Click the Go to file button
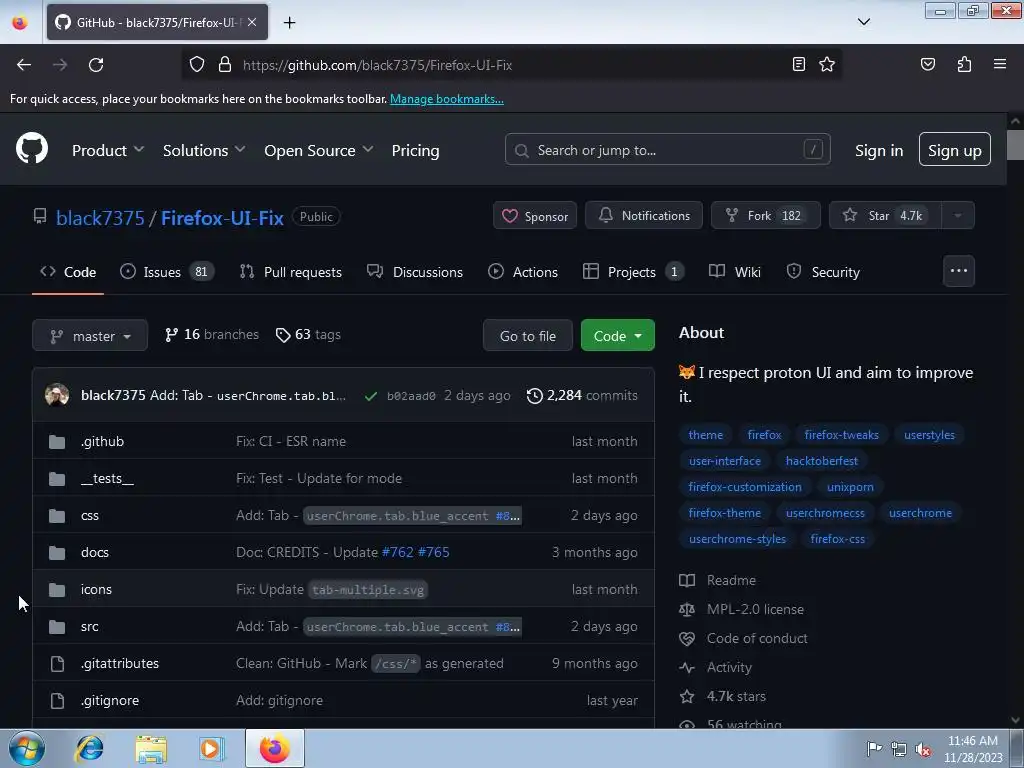Viewport: 1024px width, 768px height. (528, 336)
